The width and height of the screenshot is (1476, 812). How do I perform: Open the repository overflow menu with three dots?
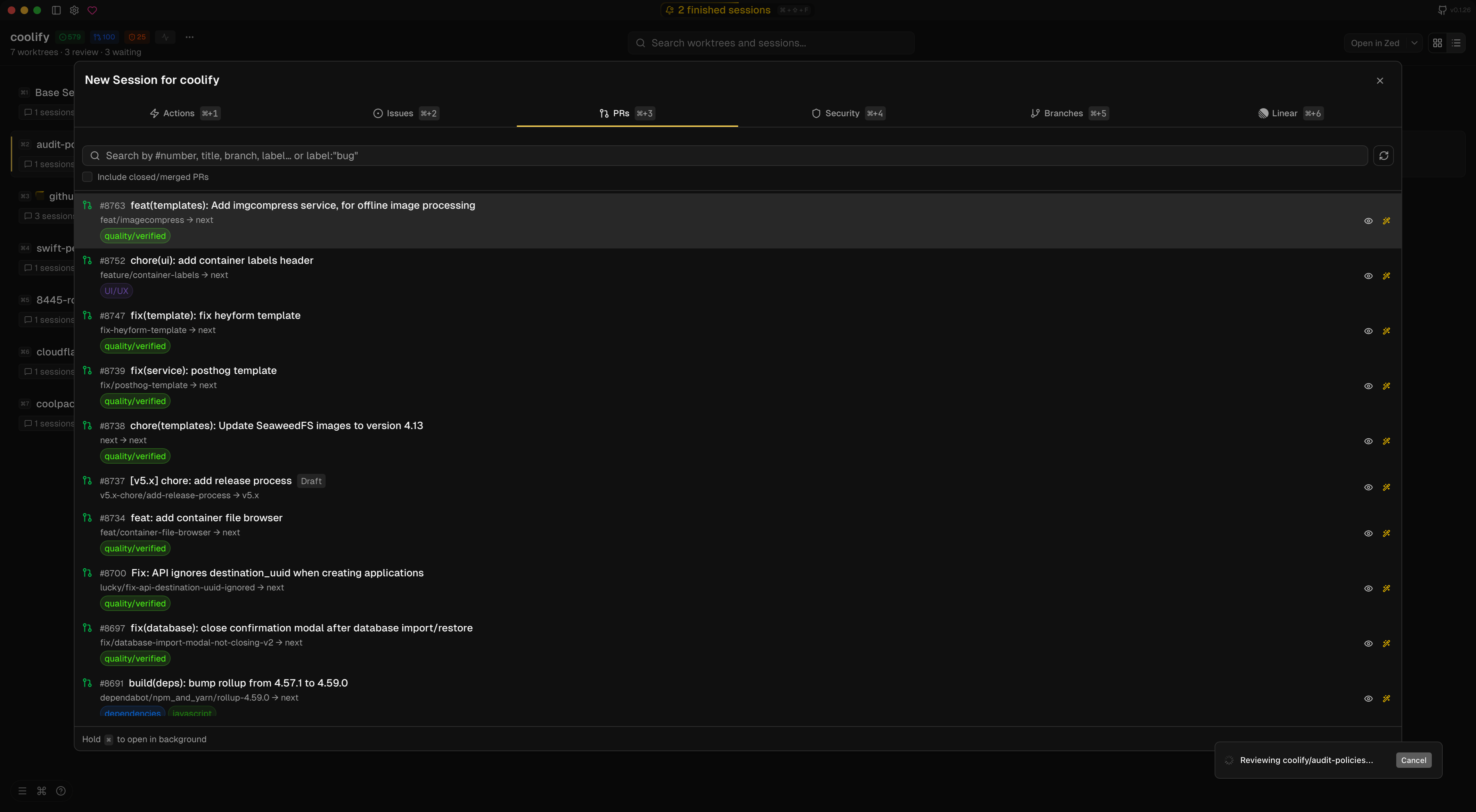coord(190,36)
